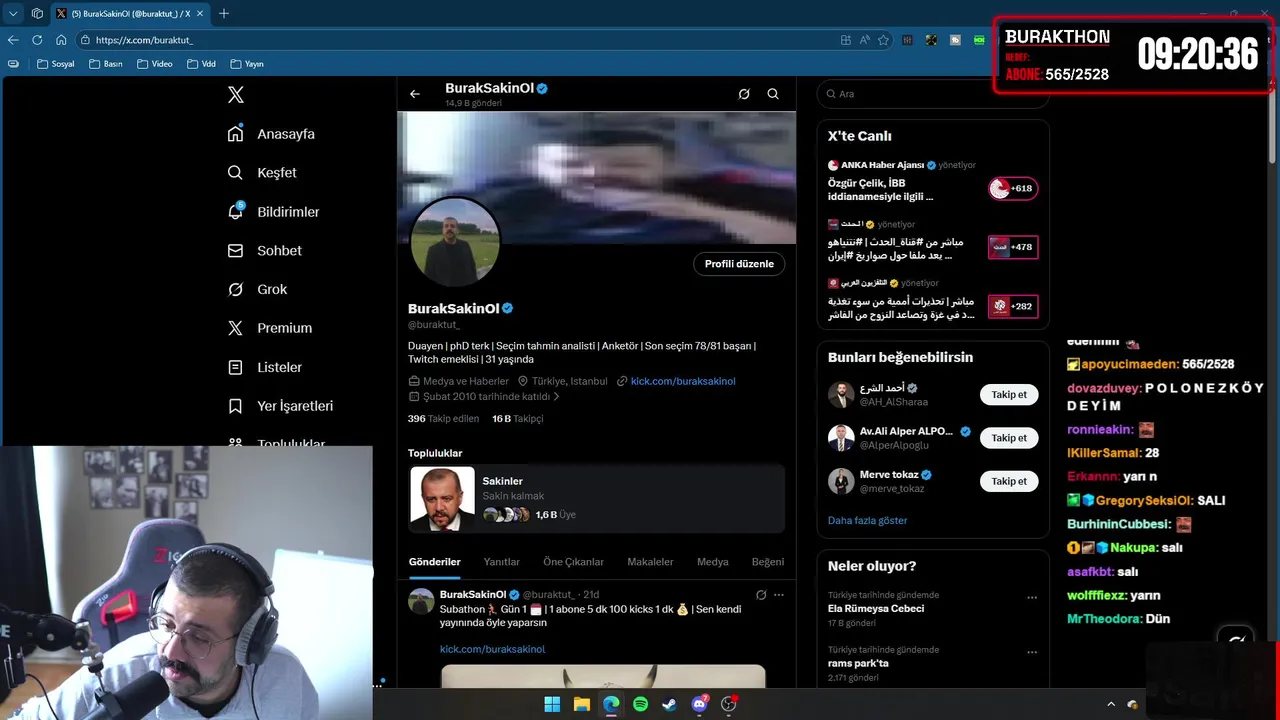Open the +478 live broadcast
Image resolution: width=1280 pixels, height=720 pixels.
click(x=1012, y=247)
